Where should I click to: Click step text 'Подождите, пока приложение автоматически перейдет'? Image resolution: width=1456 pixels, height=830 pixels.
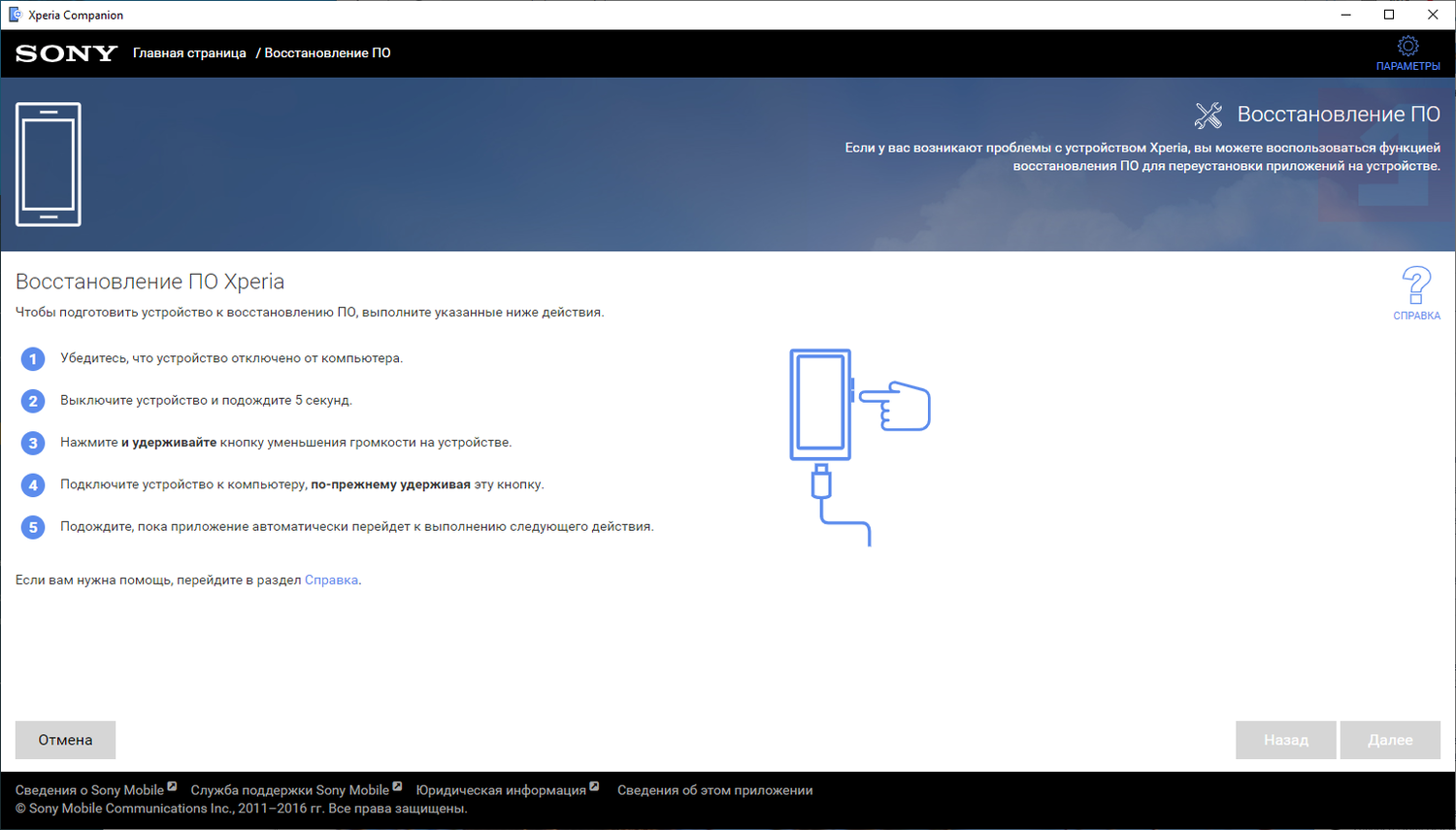pyautogui.click(x=357, y=526)
